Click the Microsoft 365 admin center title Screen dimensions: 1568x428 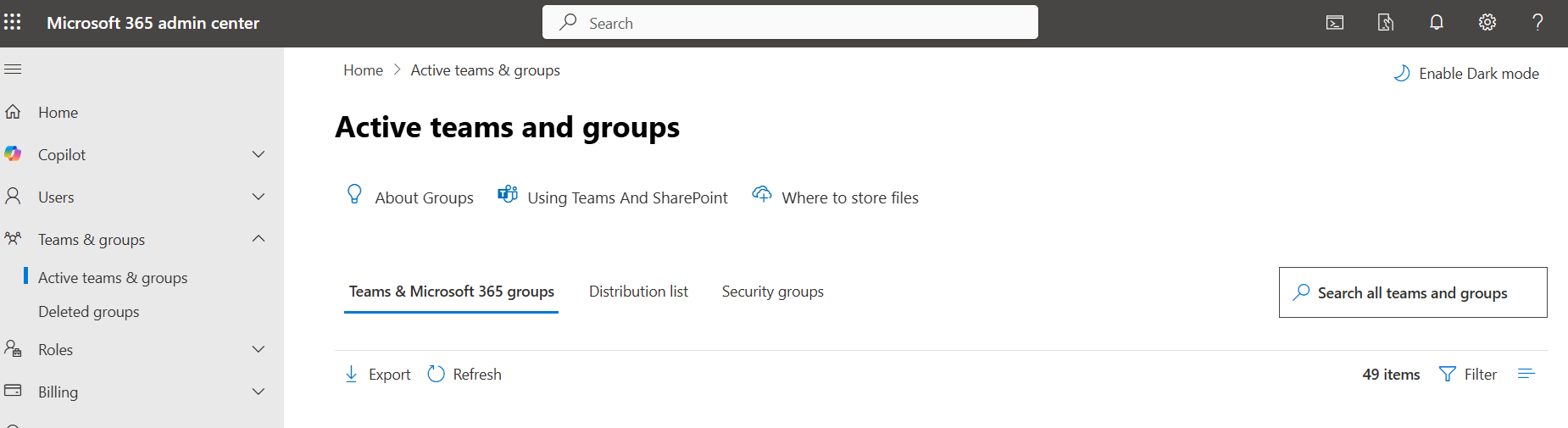pyautogui.click(x=153, y=23)
